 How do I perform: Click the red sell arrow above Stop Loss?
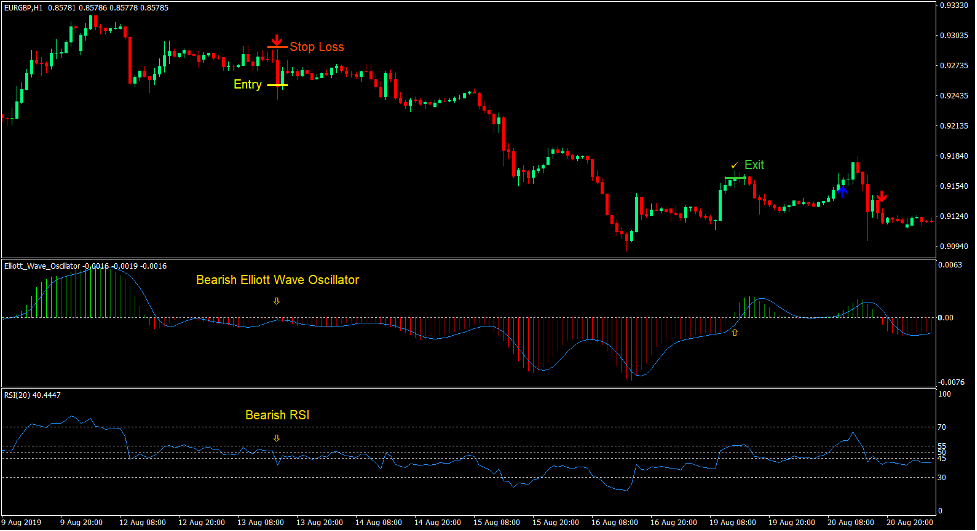(277, 40)
